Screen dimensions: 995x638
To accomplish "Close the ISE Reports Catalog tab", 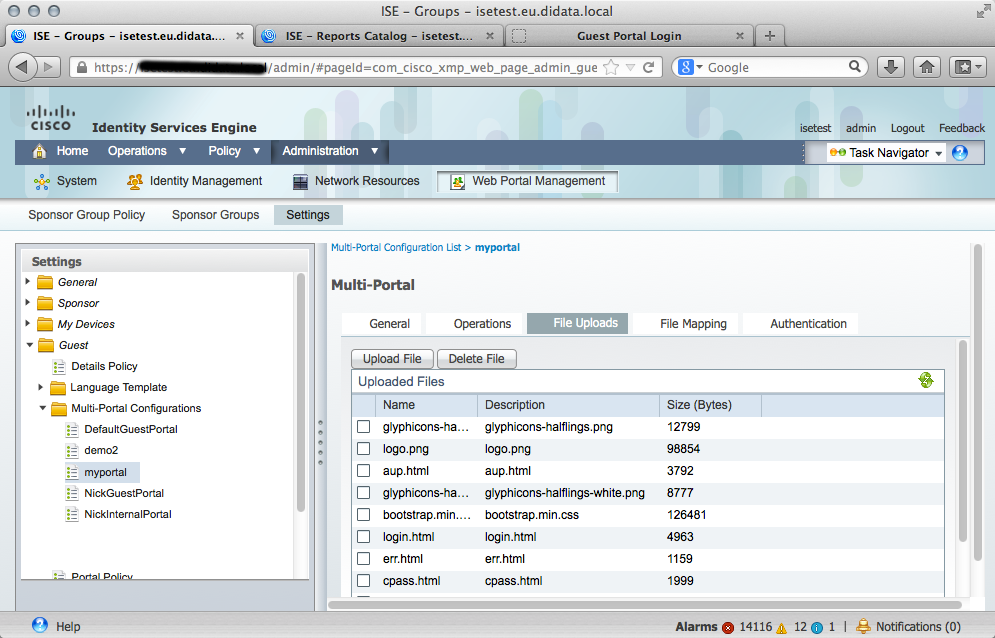I will pyautogui.click(x=490, y=36).
